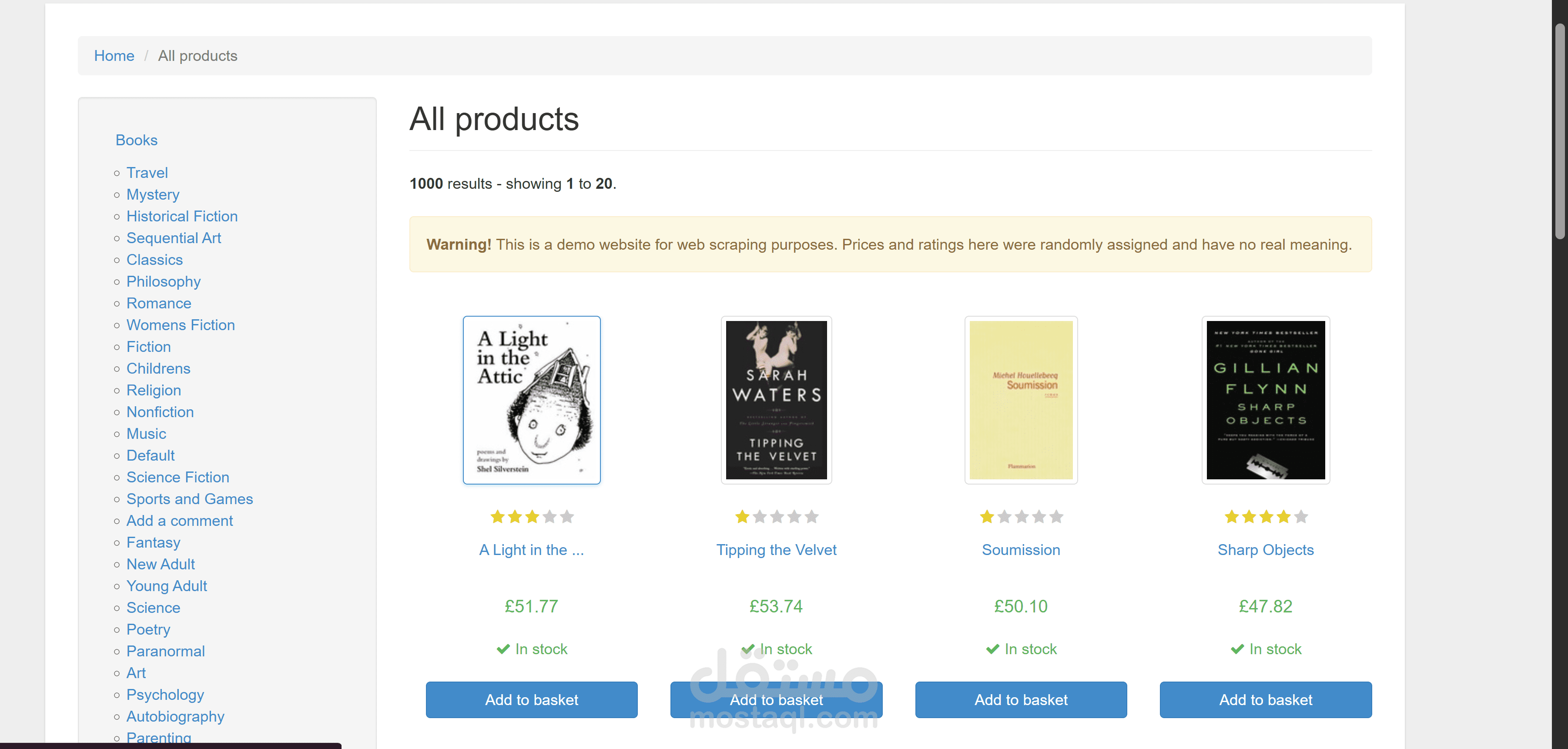Open the Historical Fiction category
Image resolution: width=1568 pixels, height=749 pixels.
click(x=181, y=216)
